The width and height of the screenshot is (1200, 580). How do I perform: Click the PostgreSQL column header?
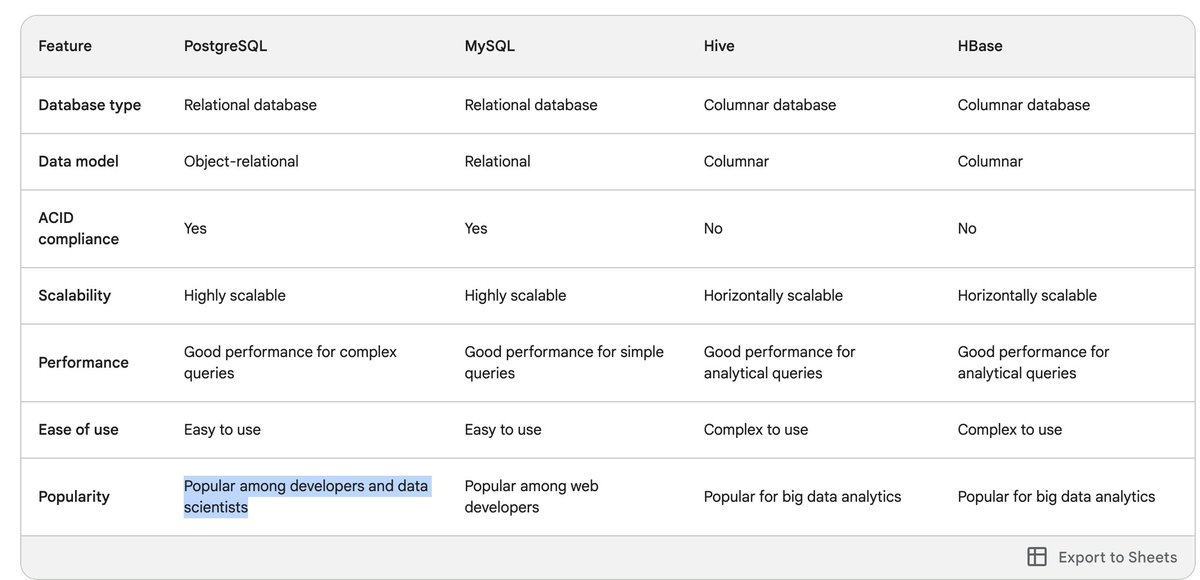(226, 45)
